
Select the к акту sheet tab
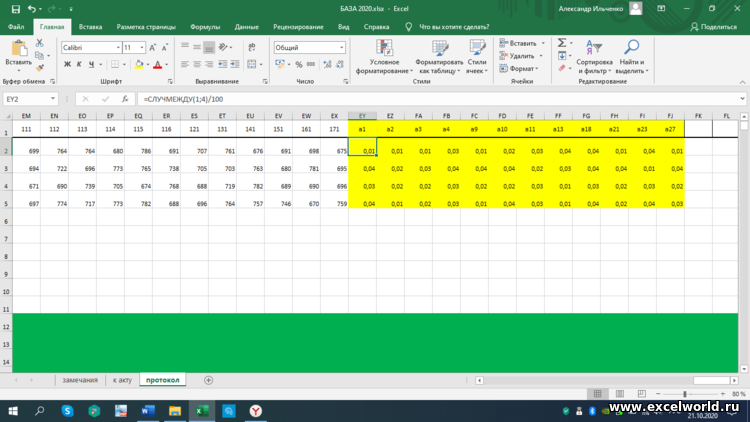[x=122, y=380]
